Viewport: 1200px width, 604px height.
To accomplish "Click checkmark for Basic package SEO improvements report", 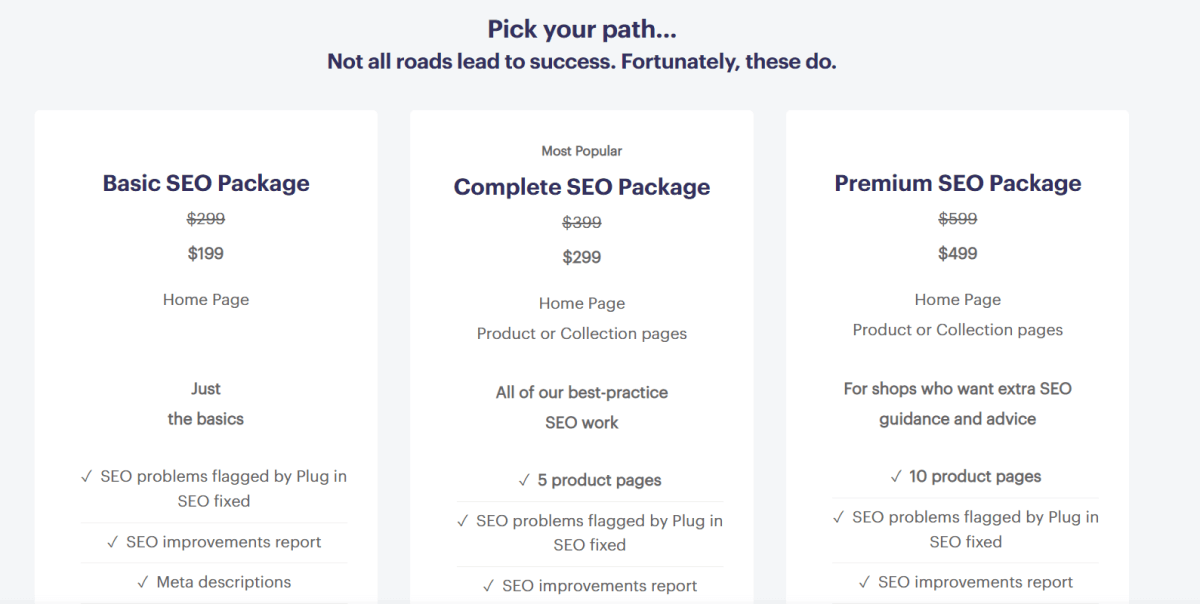I will click(112, 542).
